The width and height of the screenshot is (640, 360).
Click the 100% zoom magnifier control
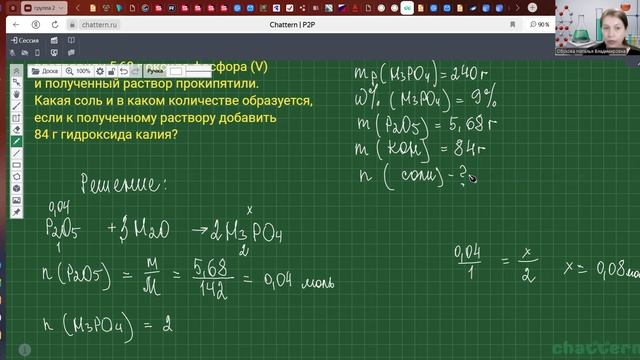pos(78,71)
